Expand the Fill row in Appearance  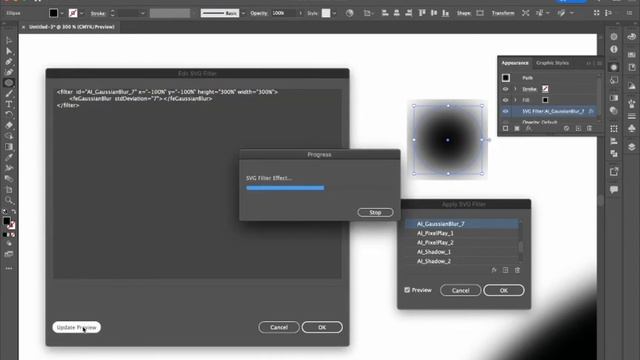pyautogui.click(x=515, y=100)
